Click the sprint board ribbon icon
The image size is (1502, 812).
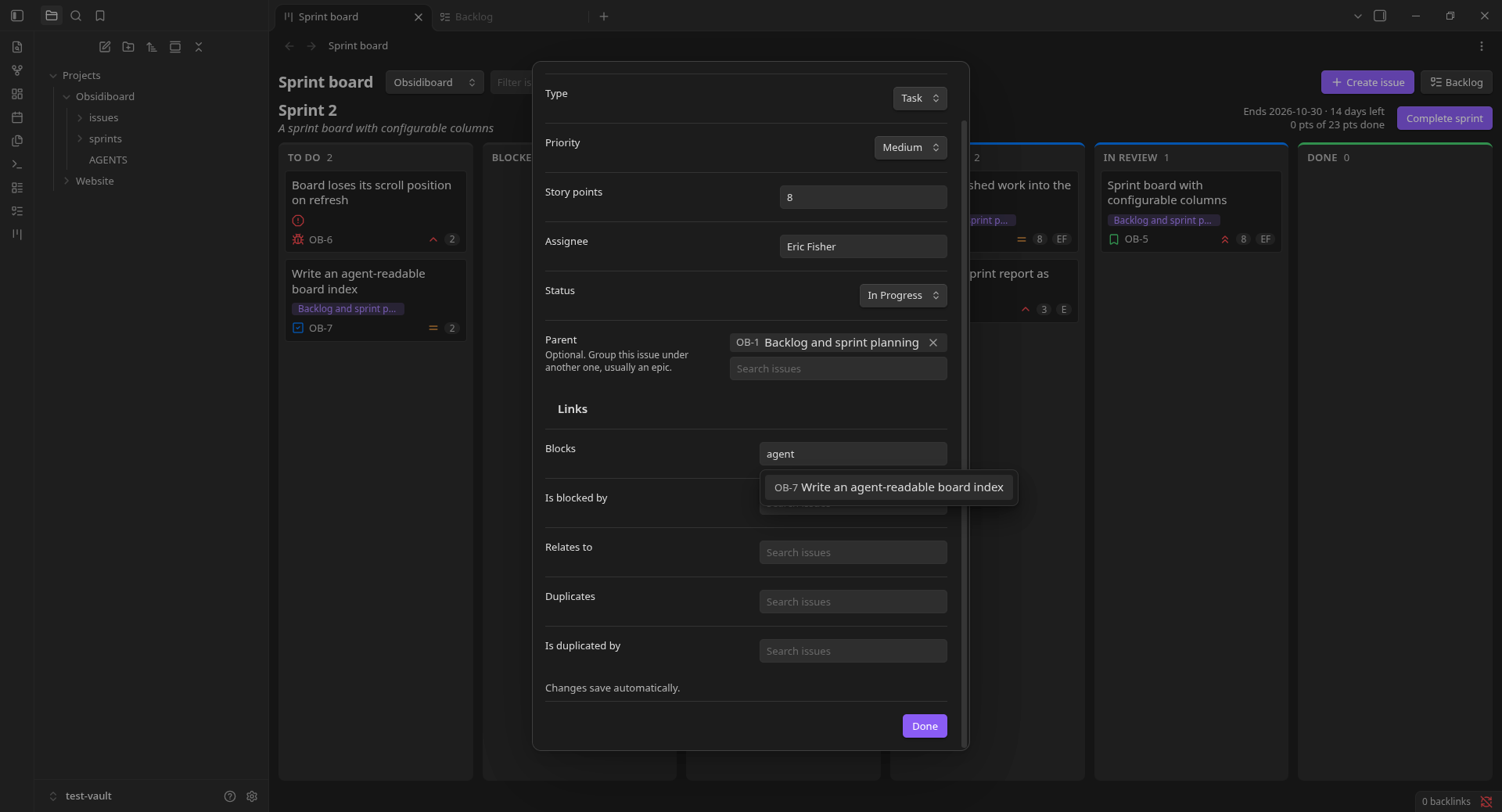[x=17, y=234]
